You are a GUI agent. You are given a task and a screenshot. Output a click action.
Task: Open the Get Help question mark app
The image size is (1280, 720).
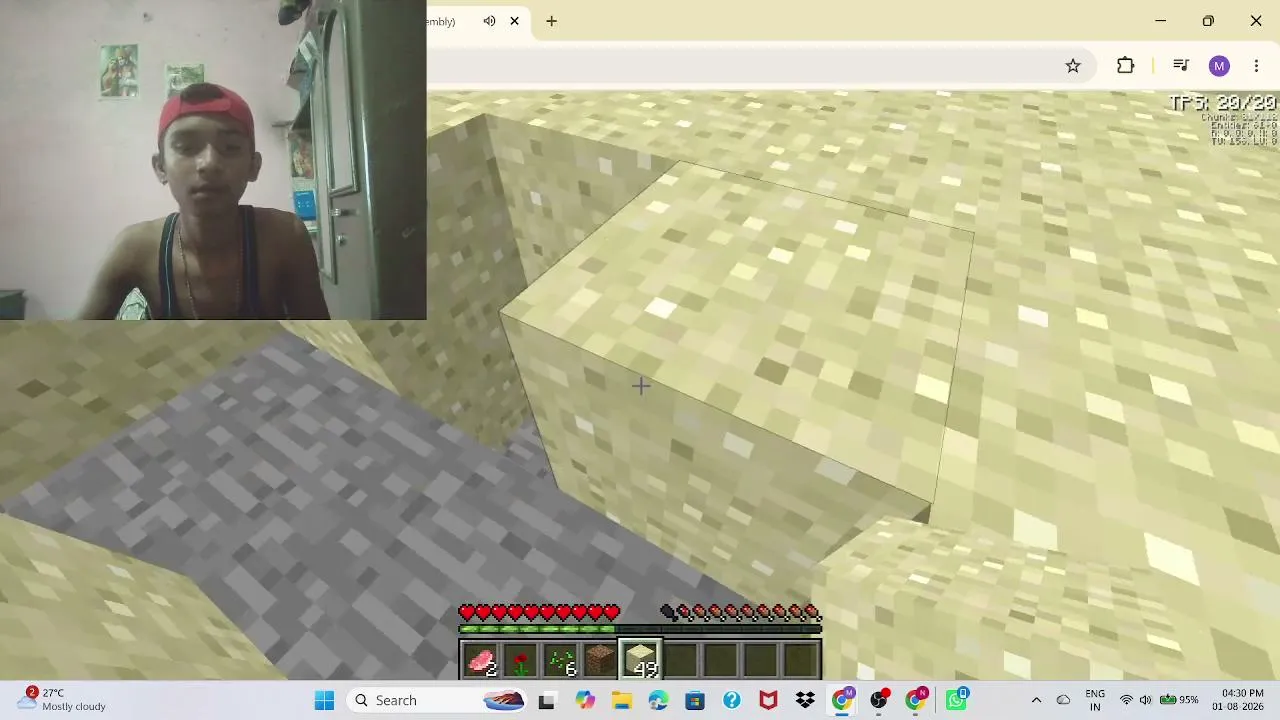732,700
